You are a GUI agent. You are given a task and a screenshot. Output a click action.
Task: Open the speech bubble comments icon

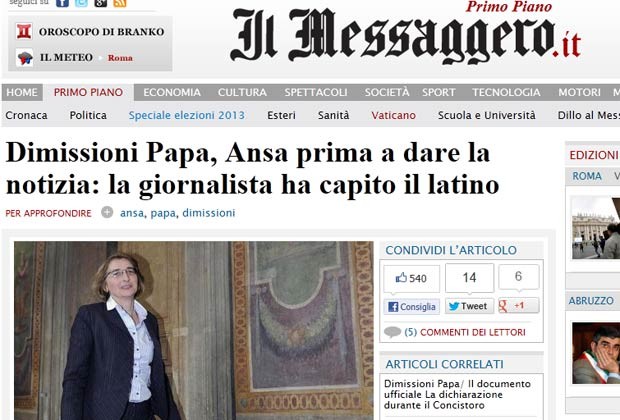pyautogui.click(x=392, y=332)
